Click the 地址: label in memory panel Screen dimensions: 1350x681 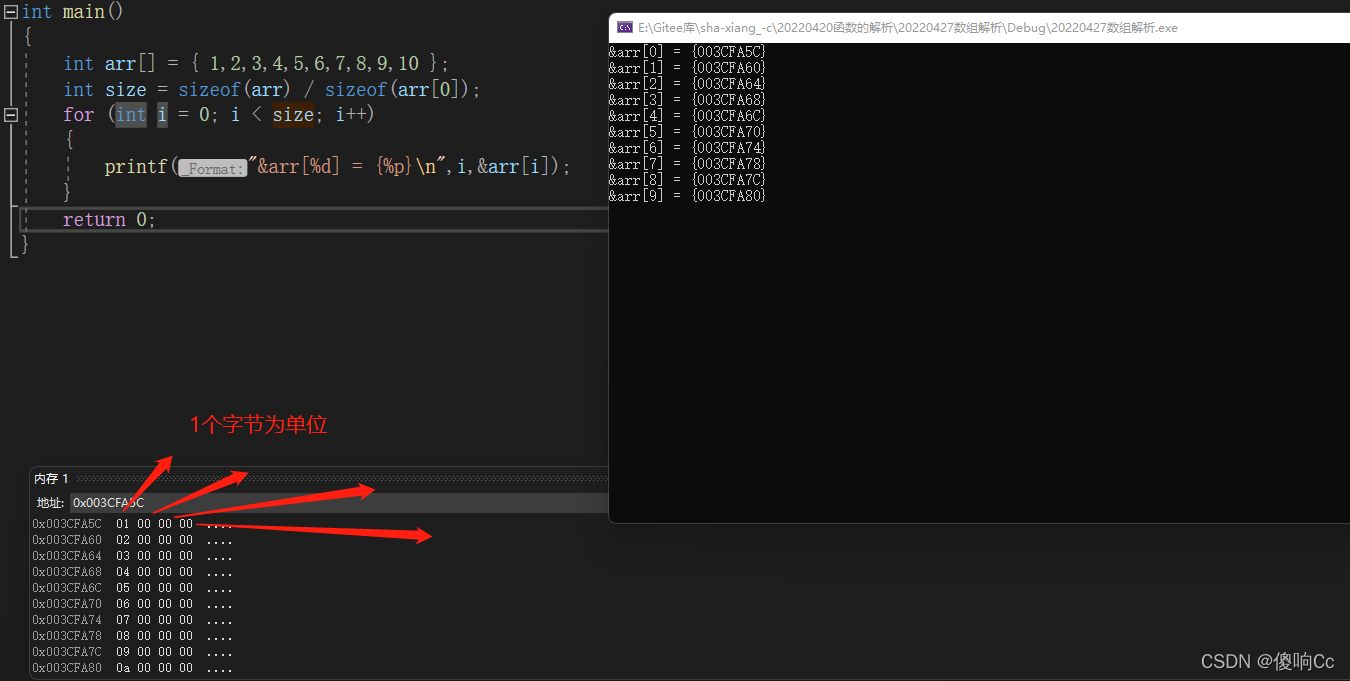point(51,503)
